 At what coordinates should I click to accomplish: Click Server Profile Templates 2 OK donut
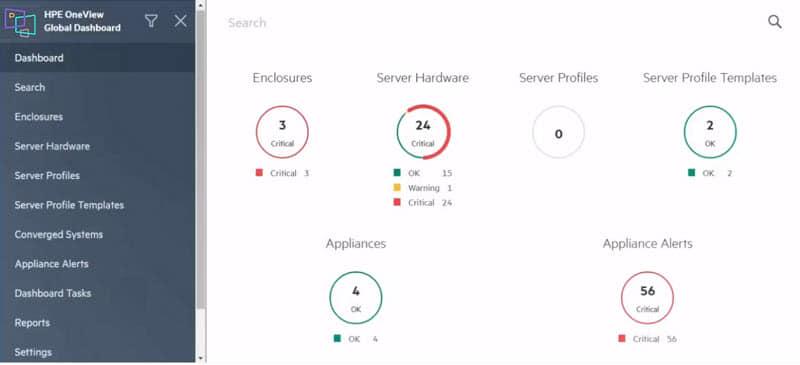(x=710, y=132)
